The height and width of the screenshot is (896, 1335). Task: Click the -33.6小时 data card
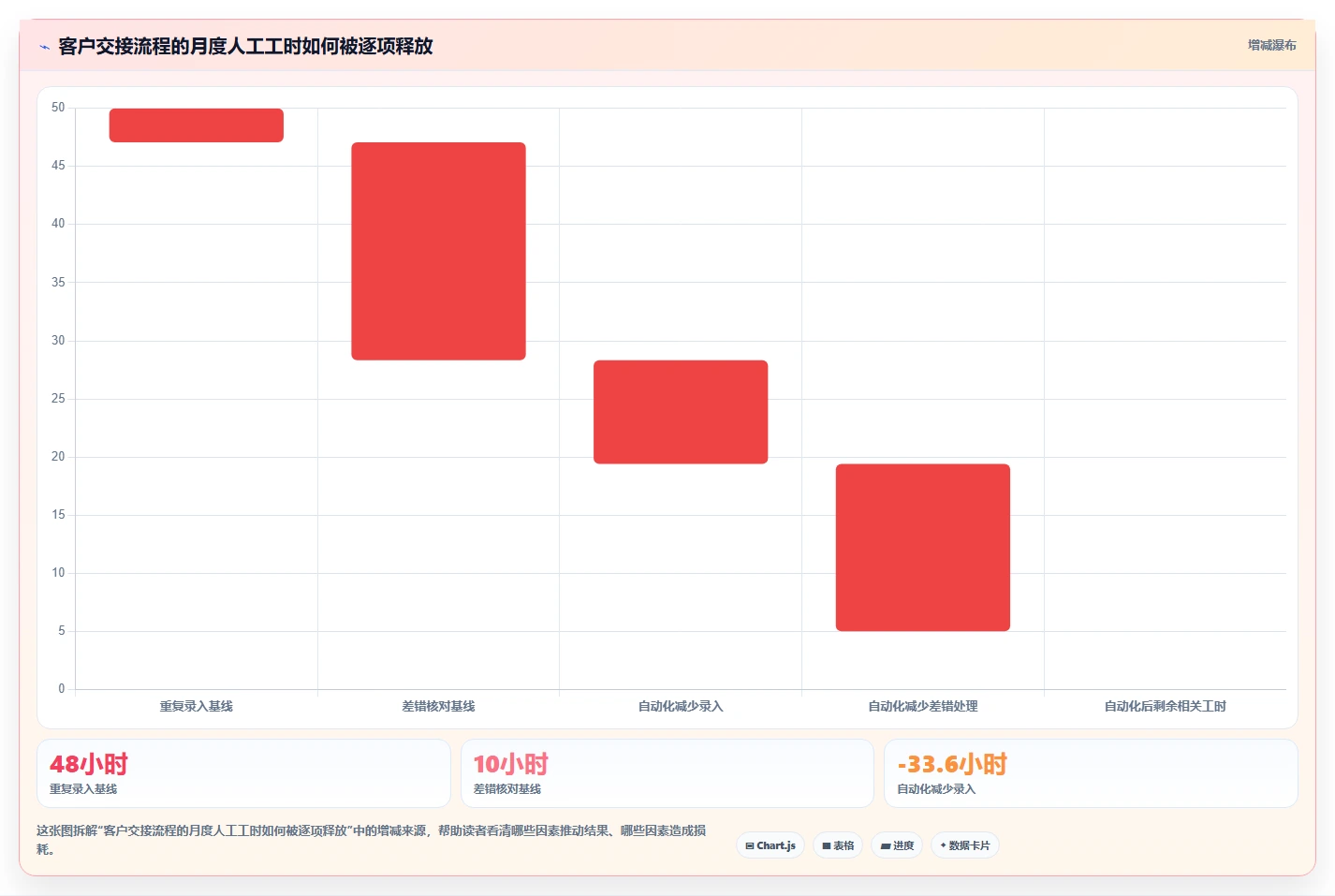click(x=1091, y=773)
